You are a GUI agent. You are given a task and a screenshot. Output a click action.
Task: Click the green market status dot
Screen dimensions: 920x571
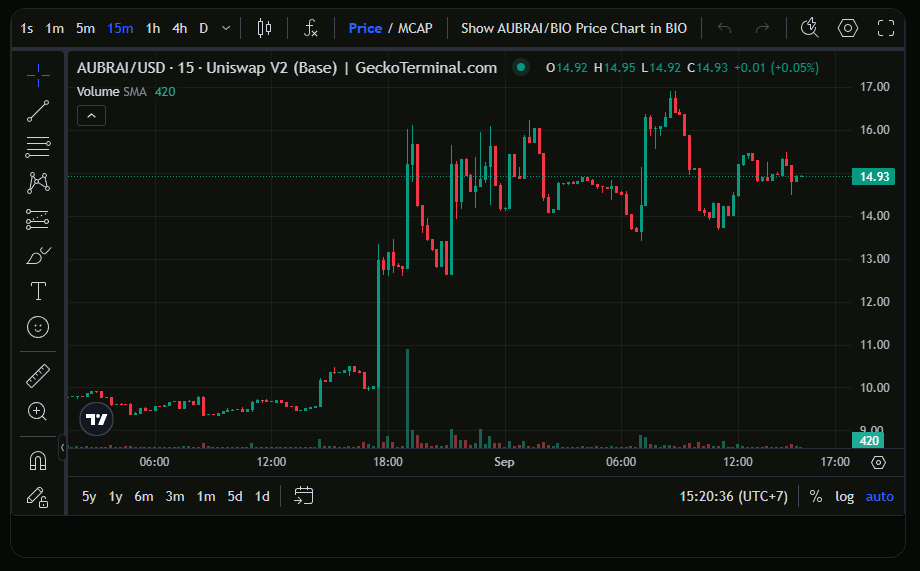pos(520,67)
